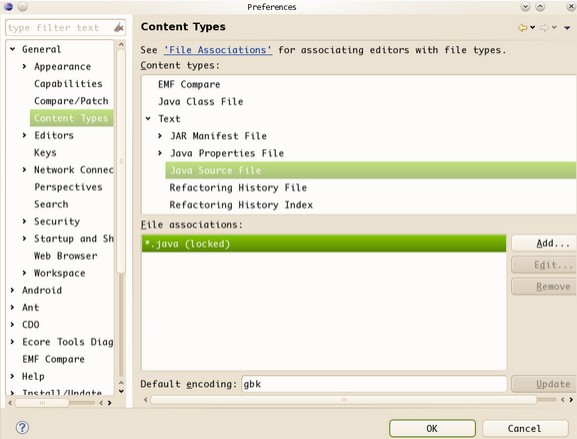Viewport: 577px width, 439px height.
Task: Open the back history dropdown arrow
Action: [x=532, y=28]
